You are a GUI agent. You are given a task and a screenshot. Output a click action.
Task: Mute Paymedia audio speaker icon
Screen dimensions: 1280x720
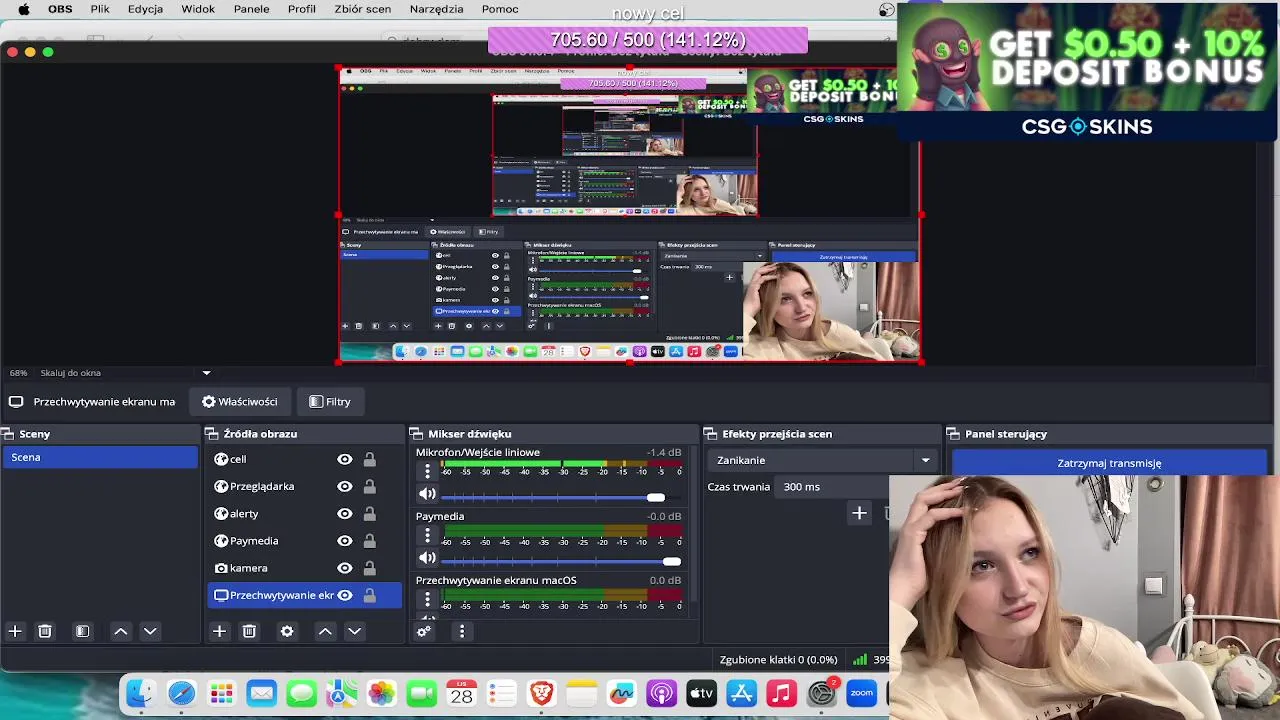(x=427, y=558)
